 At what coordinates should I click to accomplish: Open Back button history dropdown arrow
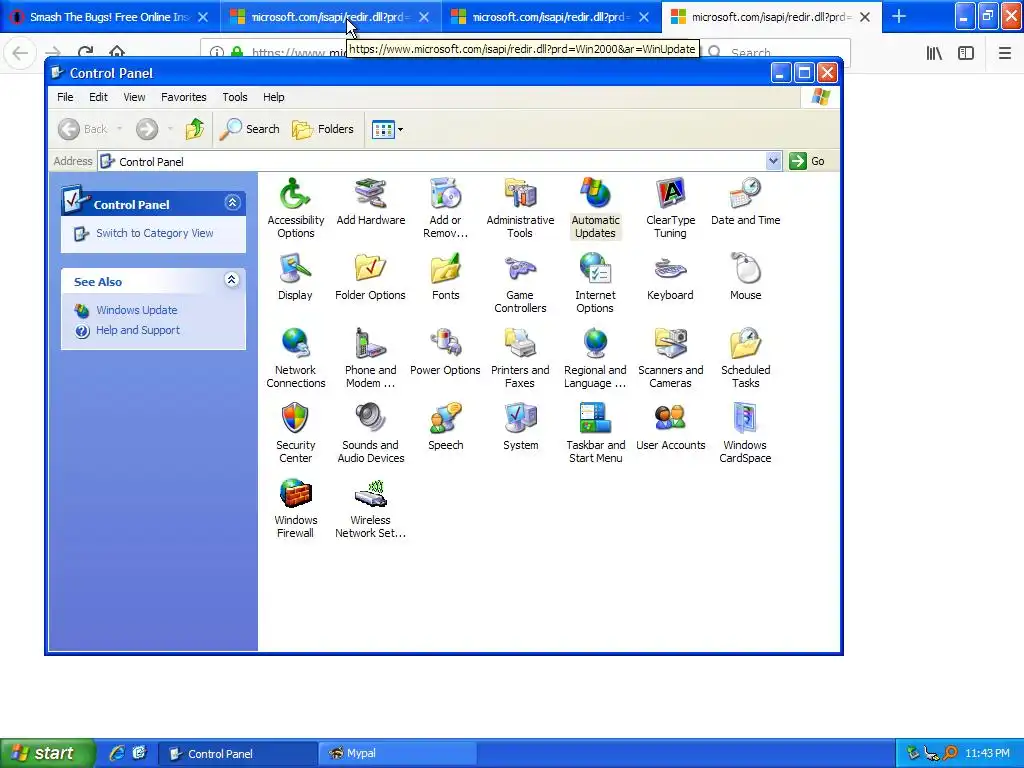tap(120, 129)
